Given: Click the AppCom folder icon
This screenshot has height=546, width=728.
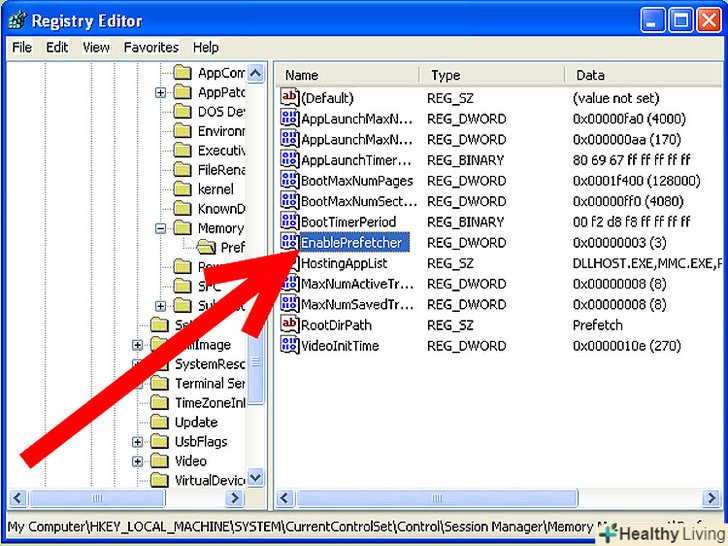Looking at the screenshot, I should pyautogui.click(x=182, y=72).
